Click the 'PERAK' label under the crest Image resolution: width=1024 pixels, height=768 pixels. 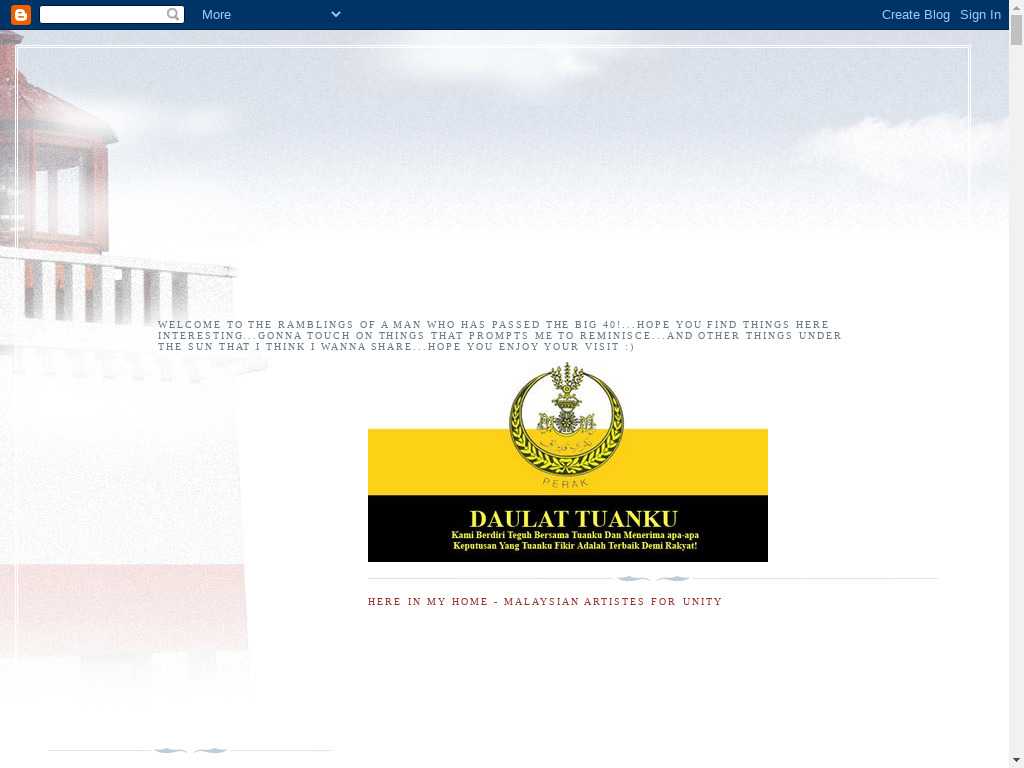[566, 483]
